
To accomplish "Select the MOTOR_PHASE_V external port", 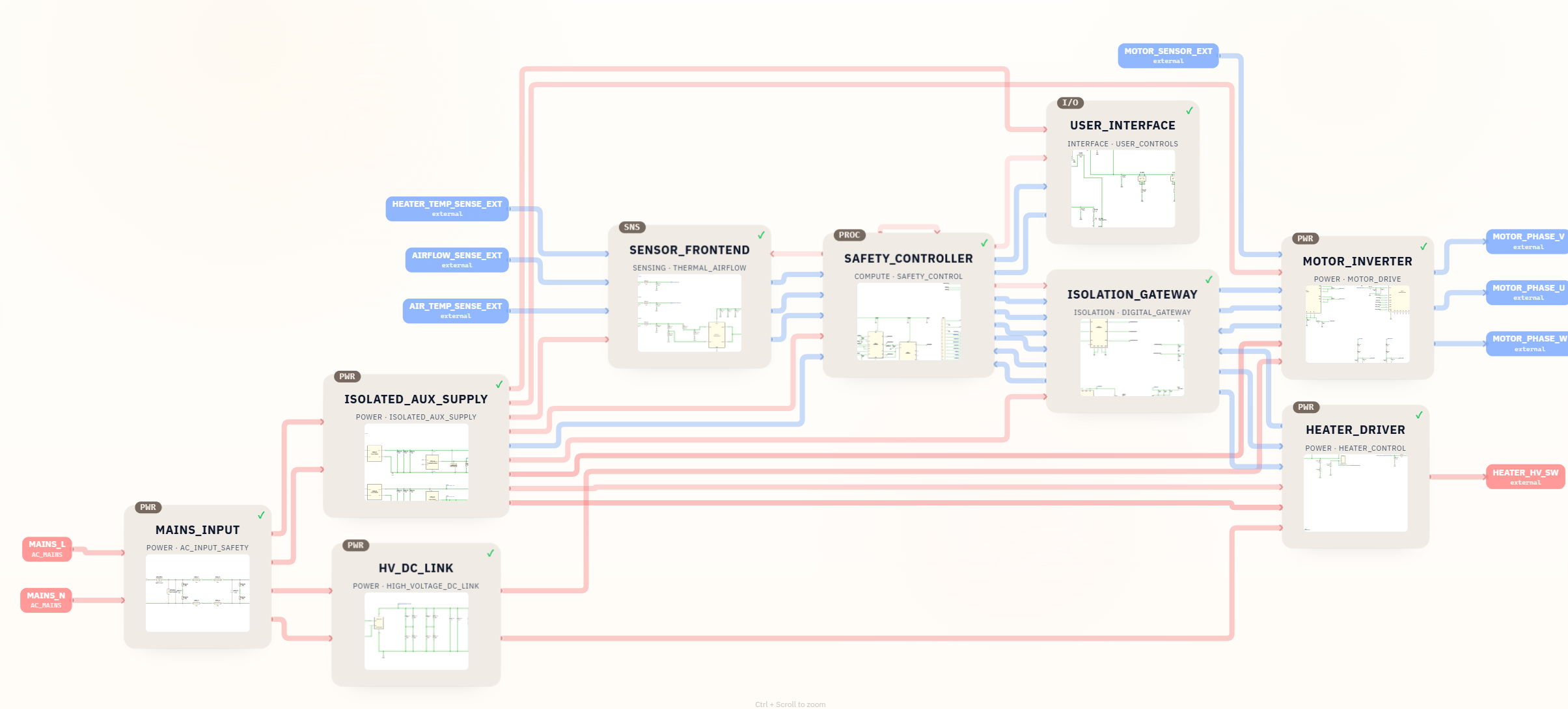I will click(1528, 241).
